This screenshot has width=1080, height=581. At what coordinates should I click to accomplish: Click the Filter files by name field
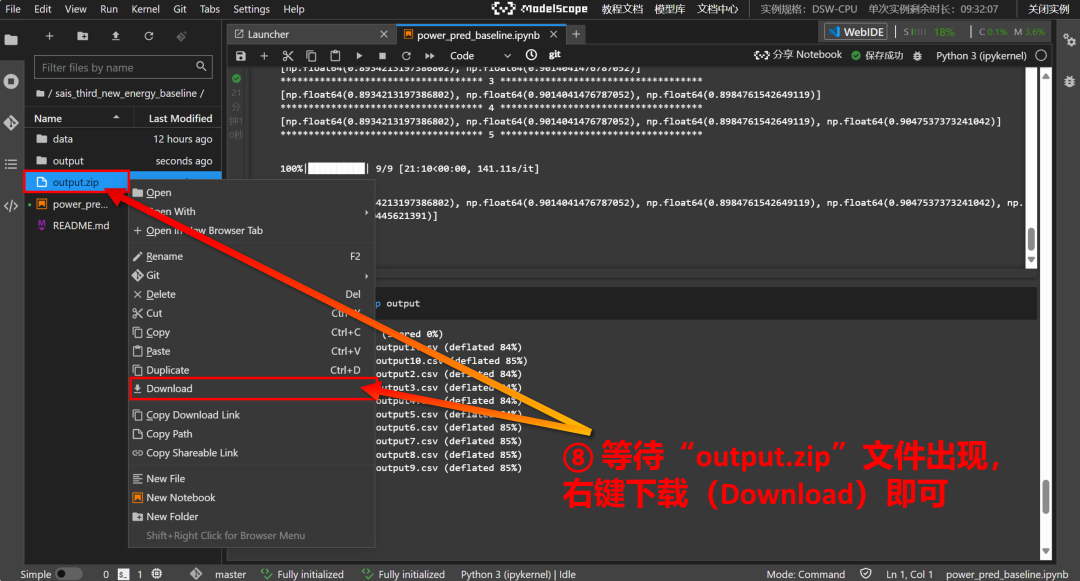(x=123, y=67)
